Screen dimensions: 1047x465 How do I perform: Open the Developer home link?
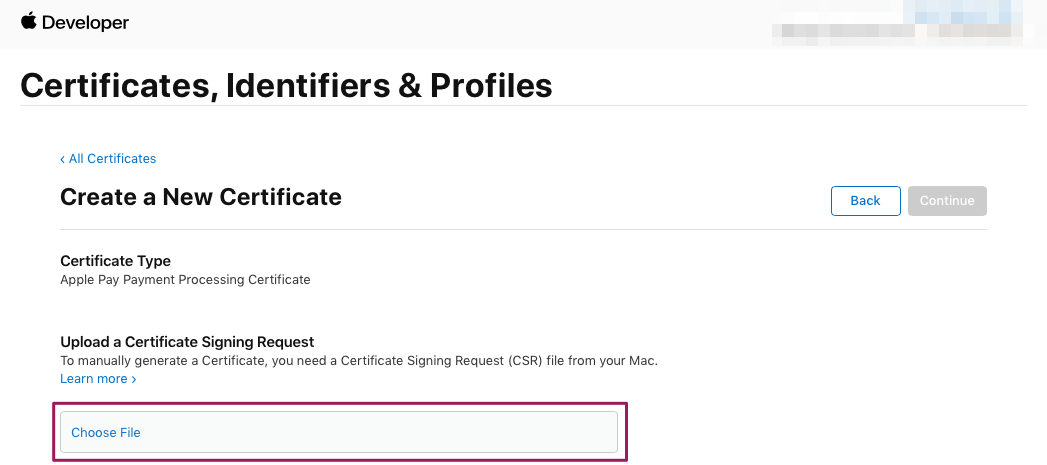click(x=84, y=22)
